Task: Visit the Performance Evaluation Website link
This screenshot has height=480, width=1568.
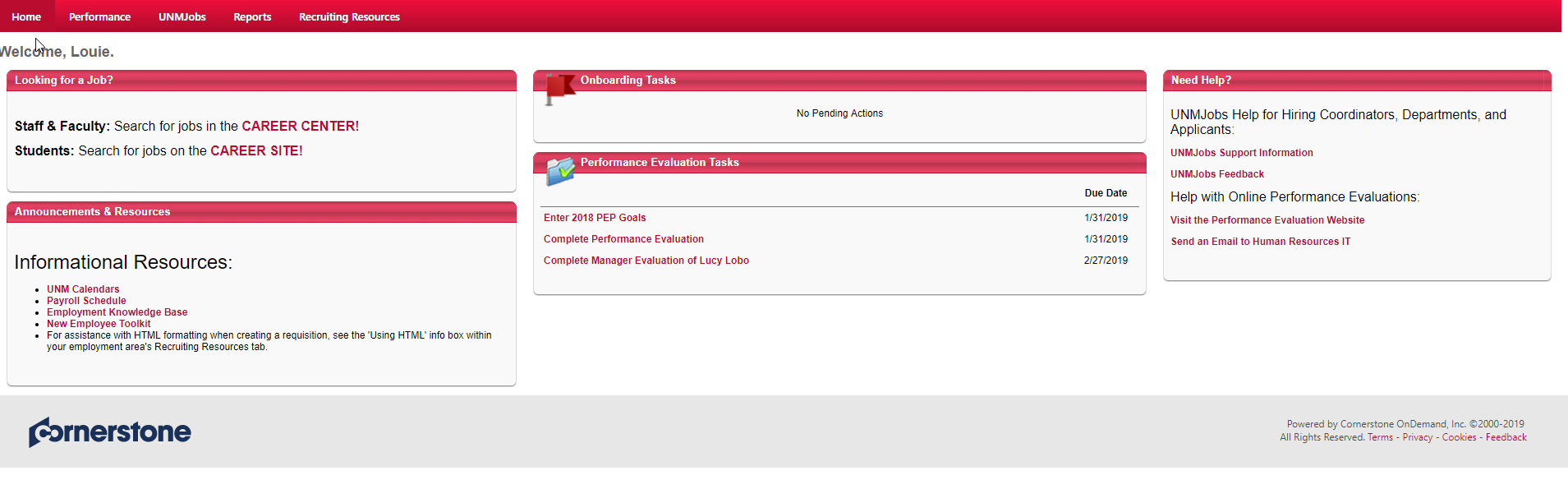Action: 1267,220
